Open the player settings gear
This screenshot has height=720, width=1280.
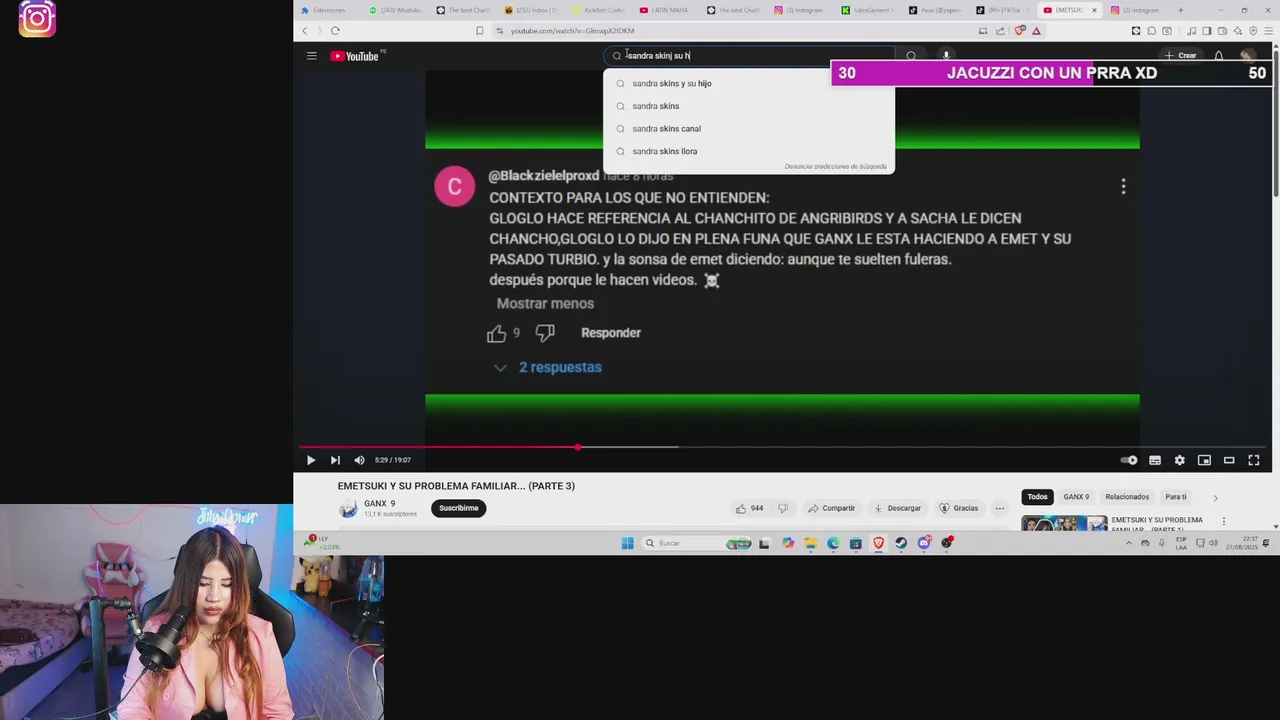pyautogui.click(x=1180, y=460)
